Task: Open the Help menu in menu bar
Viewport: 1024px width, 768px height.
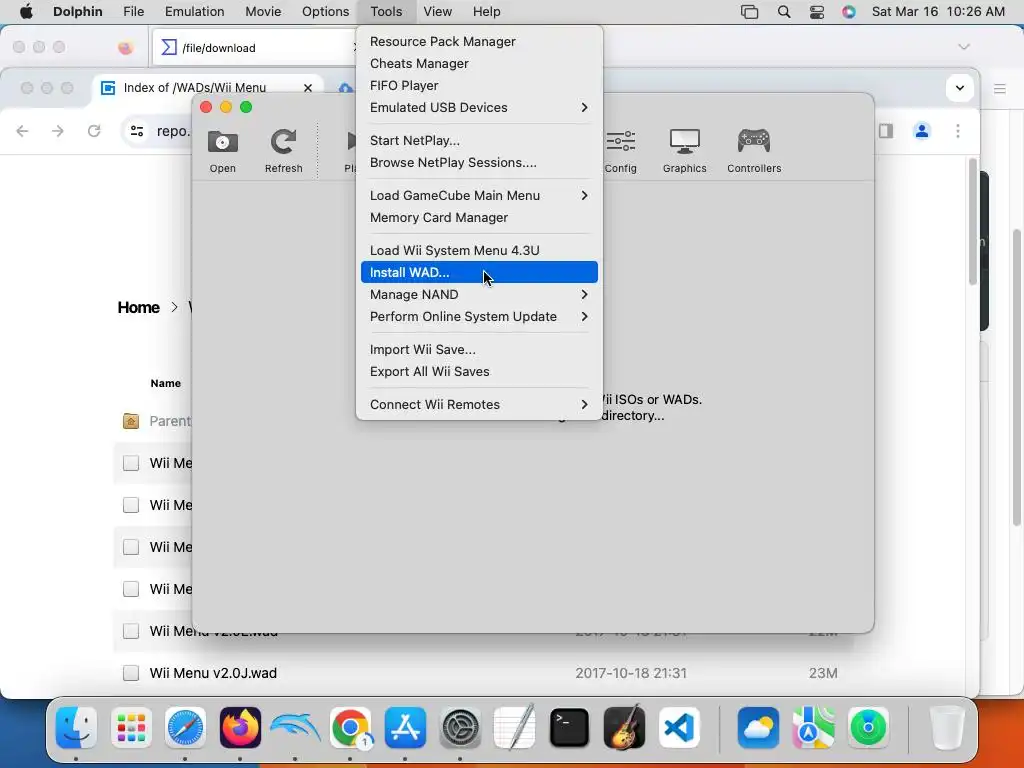Action: click(487, 12)
